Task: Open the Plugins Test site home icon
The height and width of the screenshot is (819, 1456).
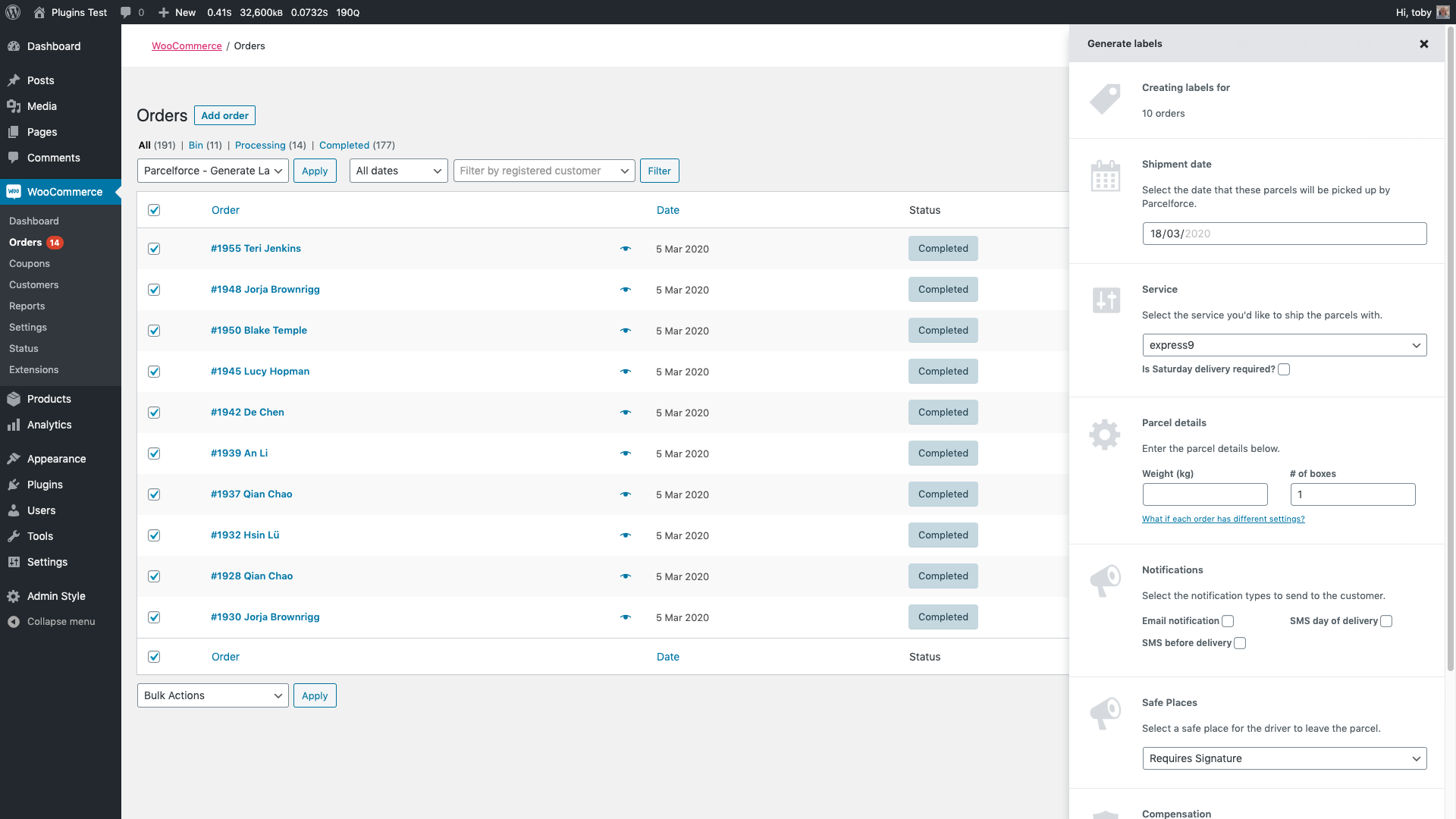Action: tap(39, 12)
